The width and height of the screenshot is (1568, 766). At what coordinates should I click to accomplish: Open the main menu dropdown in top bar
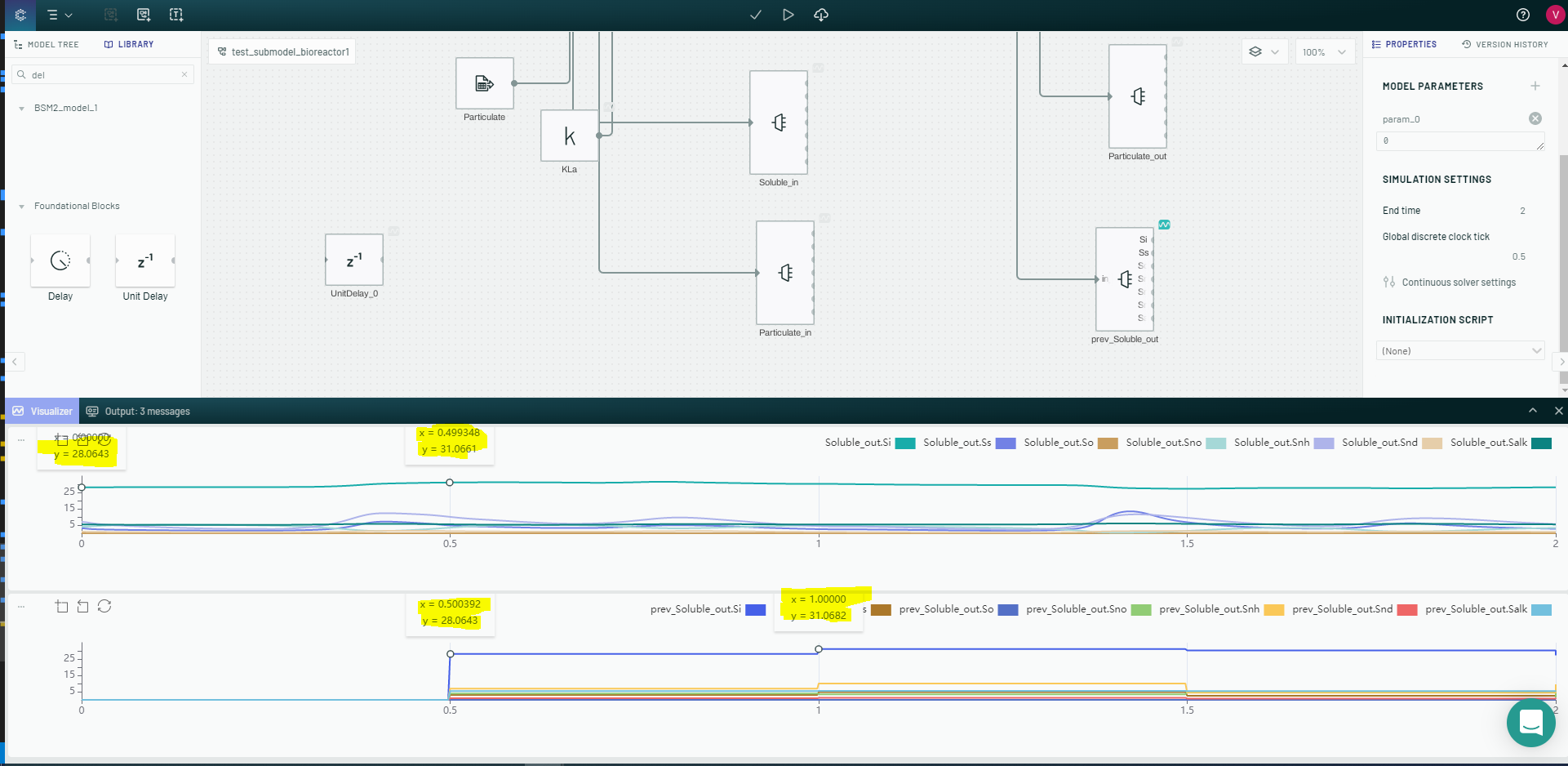tap(60, 15)
